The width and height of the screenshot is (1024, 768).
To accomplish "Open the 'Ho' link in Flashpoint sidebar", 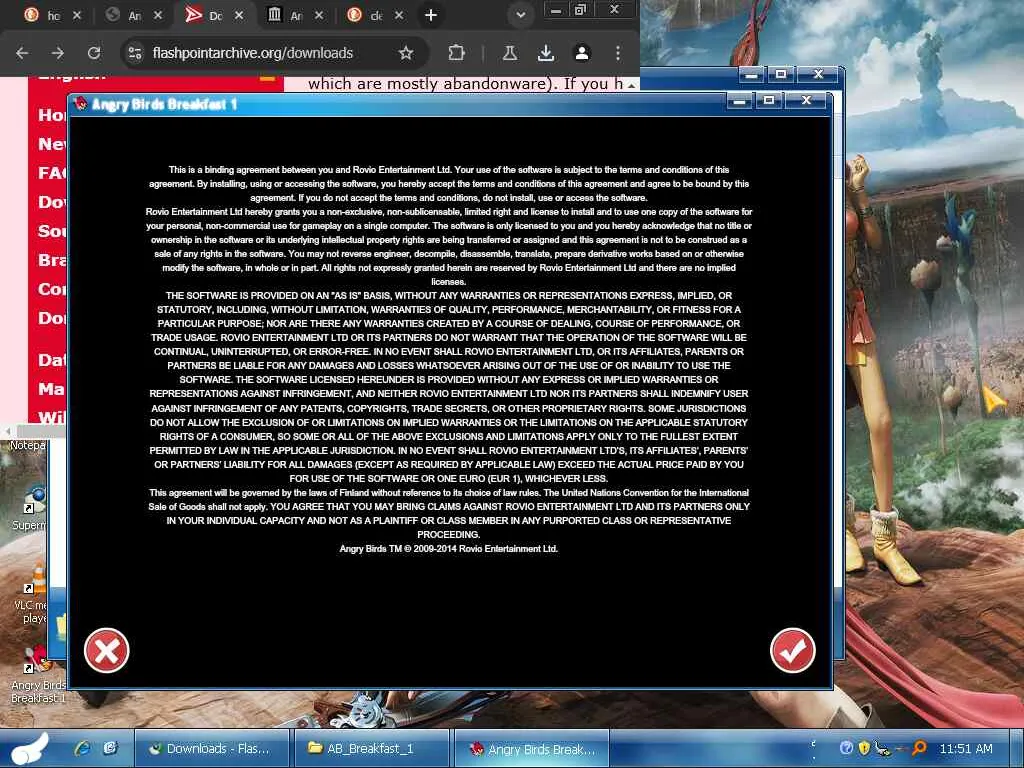I will coord(52,115).
